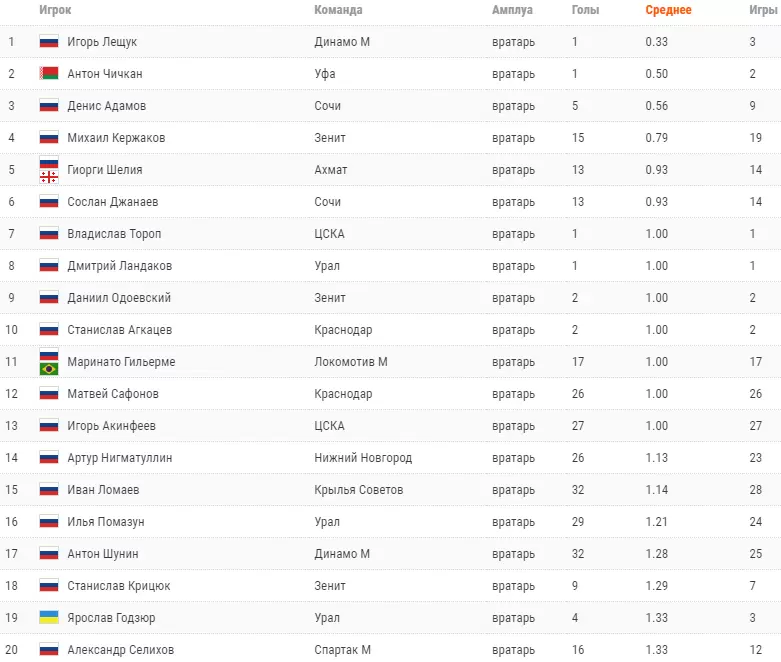Sort table by Голы column header
Image resolution: width=781 pixels, height=662 pixels.
pos(585,10)
